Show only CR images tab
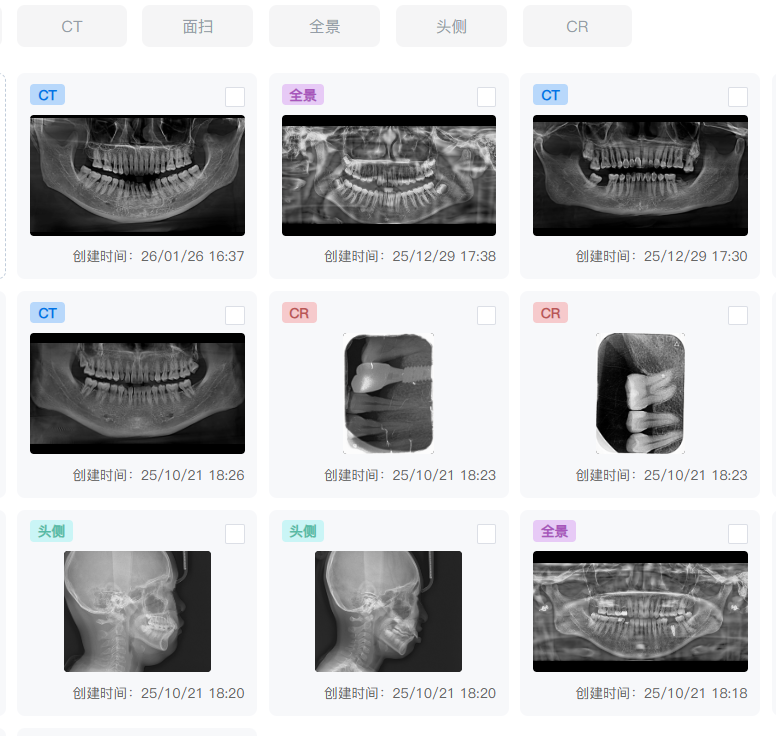The image size is (776, 736). 577,26
